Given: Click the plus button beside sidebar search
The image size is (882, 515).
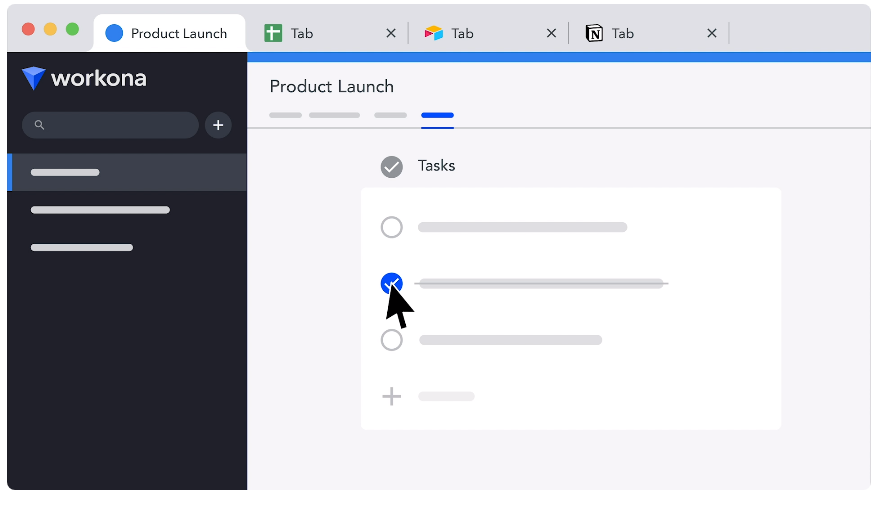Looking at the screenshot, I should click(x=218, y=125).
